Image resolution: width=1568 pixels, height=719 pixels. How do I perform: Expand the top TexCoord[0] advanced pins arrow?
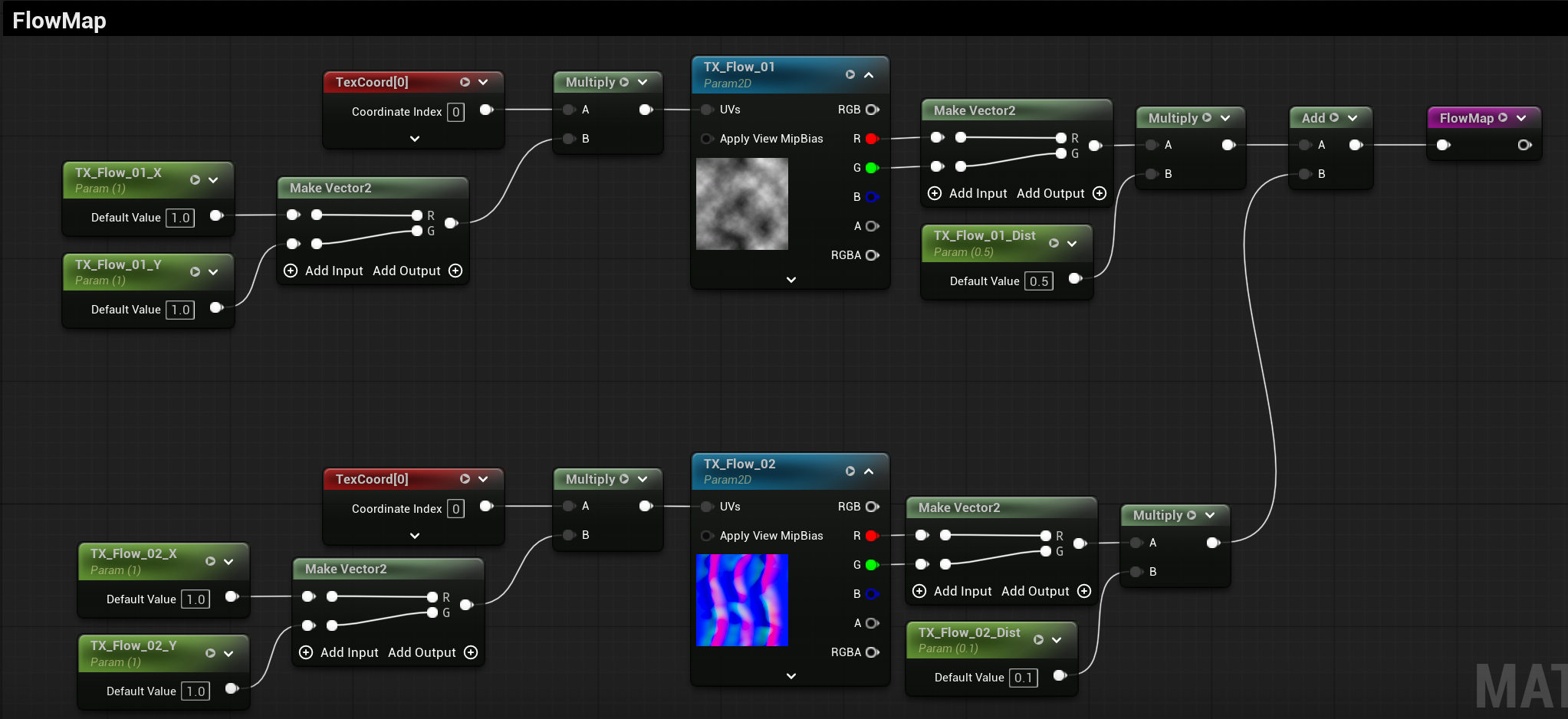click(415, 139)
